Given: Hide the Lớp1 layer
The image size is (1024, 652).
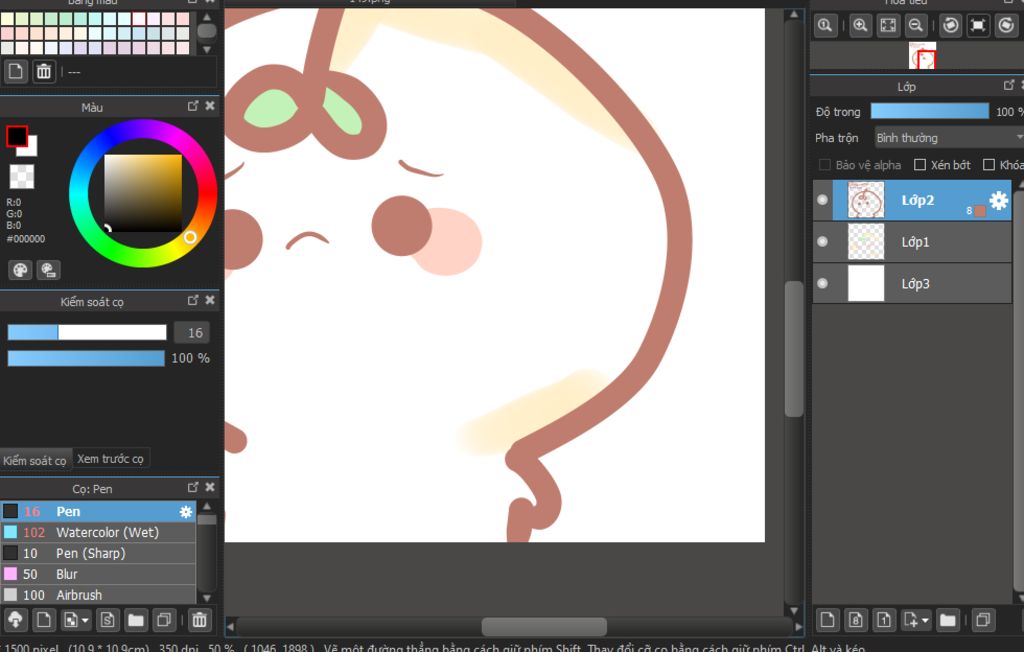Looking at the screenshot, I should coord(823,242).
